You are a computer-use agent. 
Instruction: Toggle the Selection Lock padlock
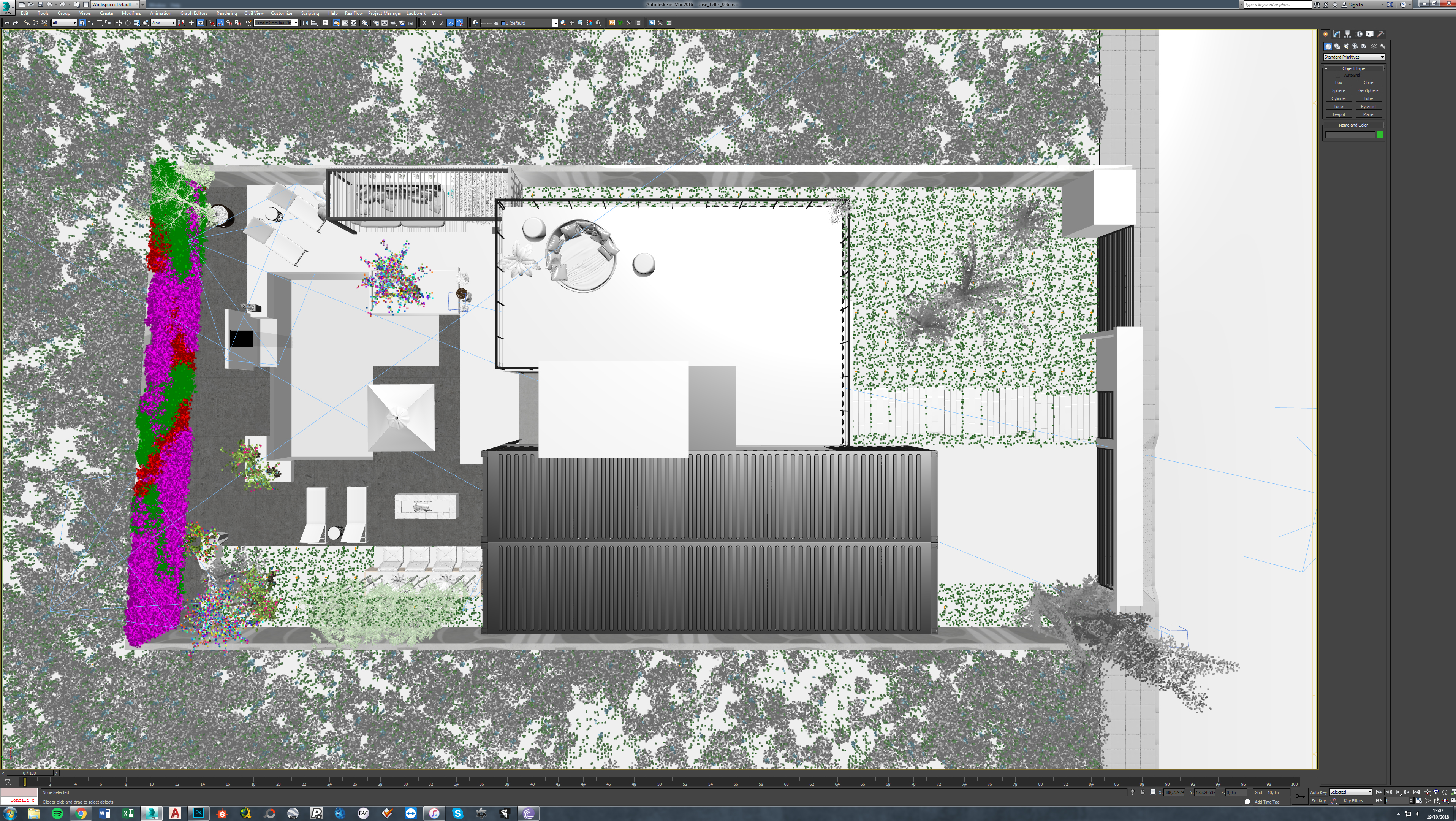pyautogui.click(x=1142, y=792)
